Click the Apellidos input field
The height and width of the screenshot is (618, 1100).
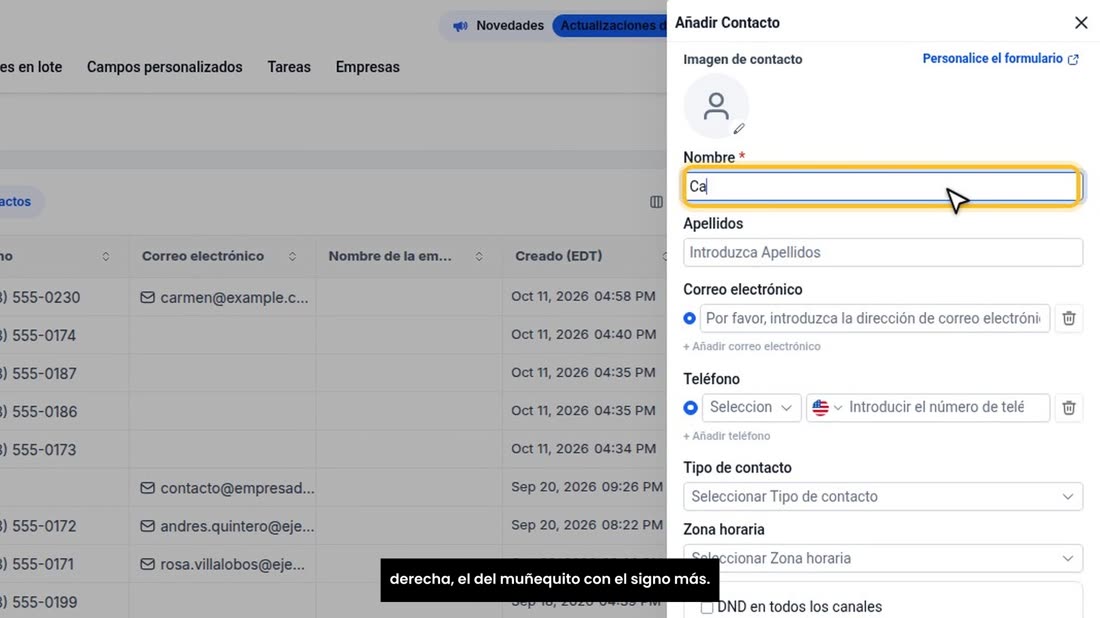(883, 253)
